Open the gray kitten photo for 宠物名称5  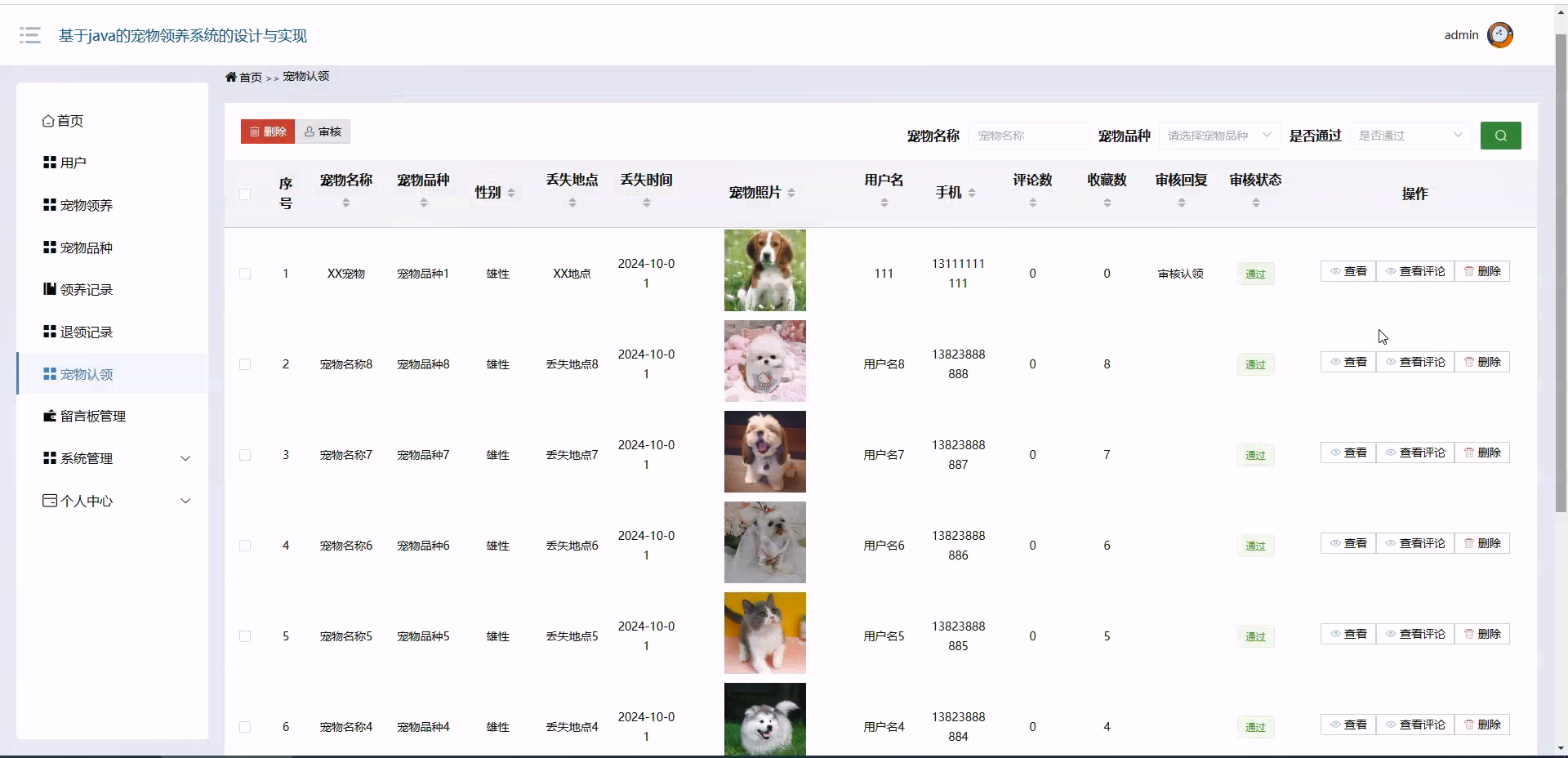765,633
